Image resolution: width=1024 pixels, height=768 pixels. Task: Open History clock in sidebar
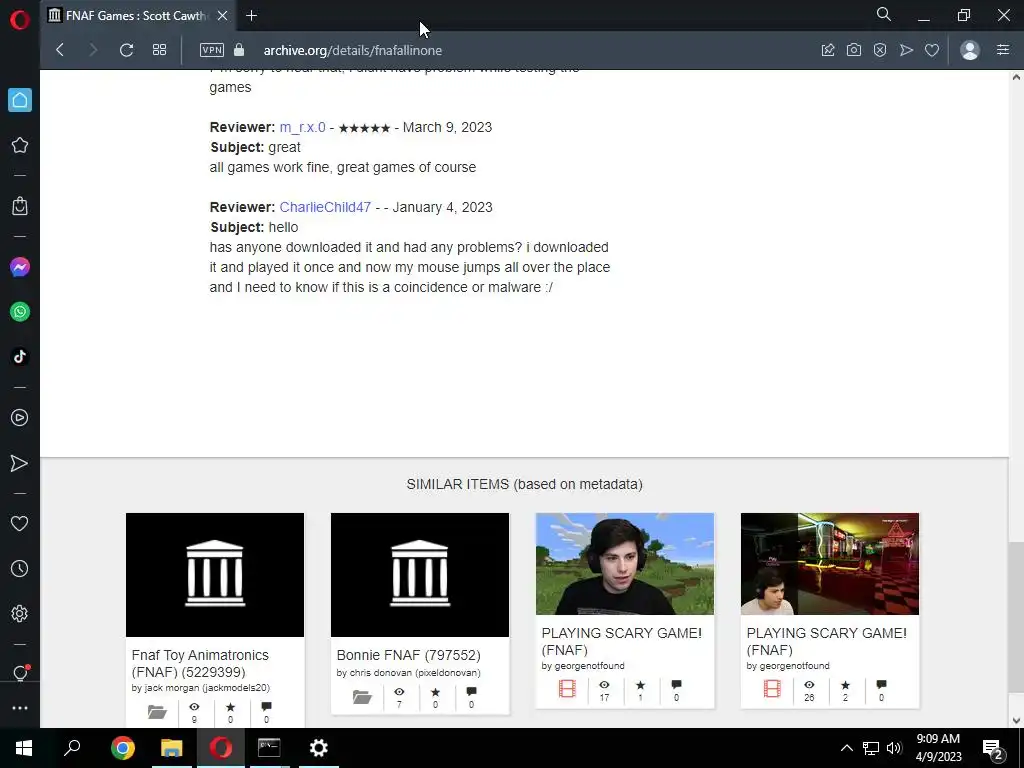pyautogui.click(x=20, y=568)
